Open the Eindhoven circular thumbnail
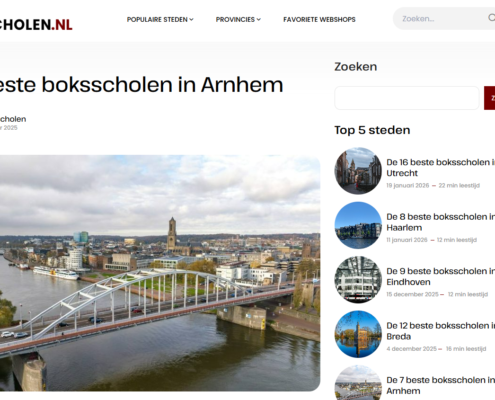 [358, 280]
